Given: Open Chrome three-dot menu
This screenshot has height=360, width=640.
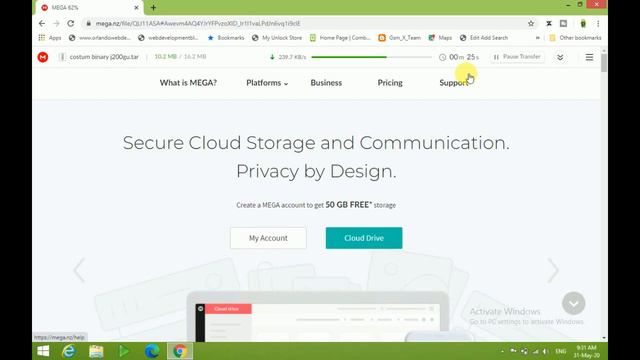Looking at the screenshot, I should [598, 24].
